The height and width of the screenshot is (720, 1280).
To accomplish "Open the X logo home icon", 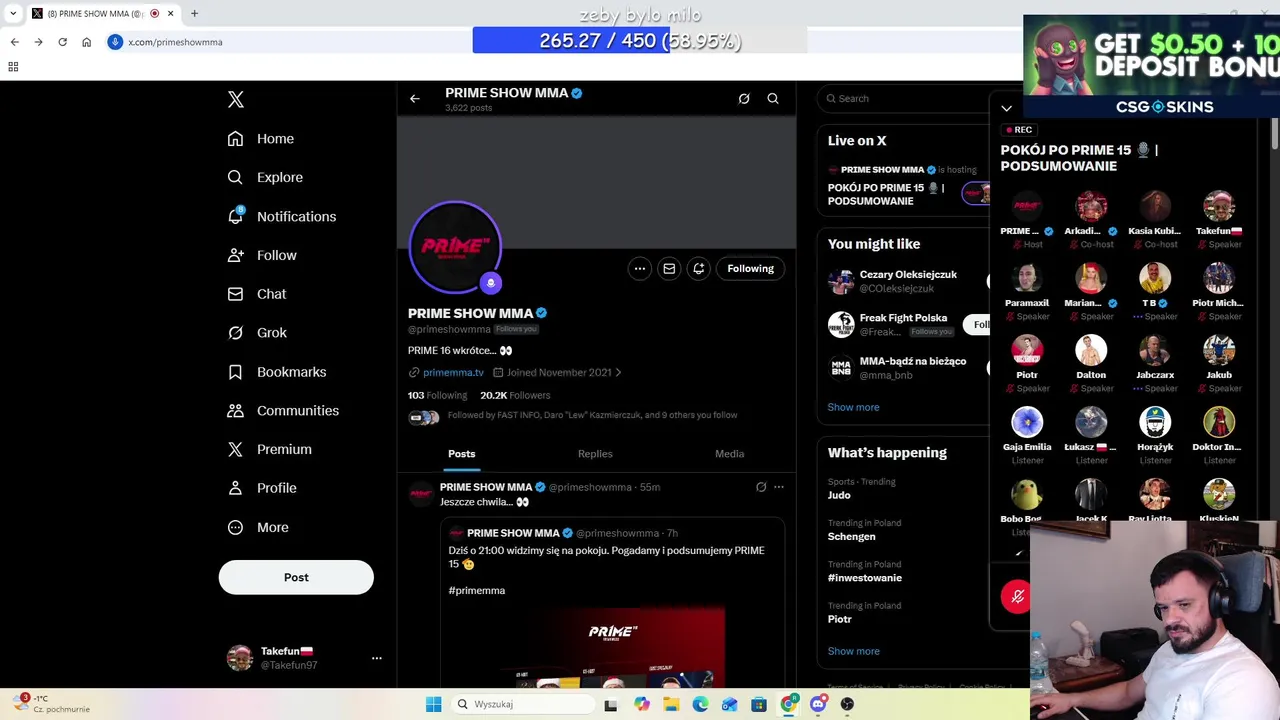I will [236, 99].
